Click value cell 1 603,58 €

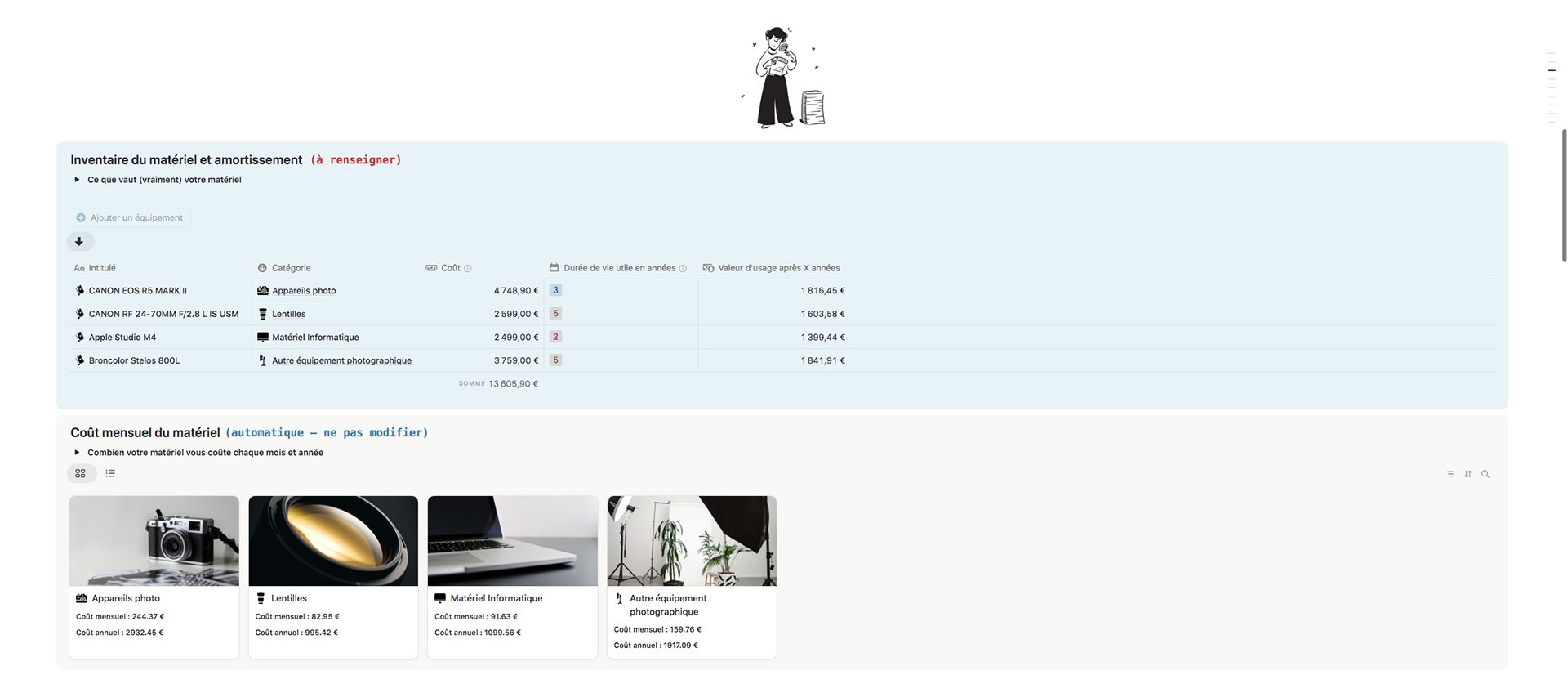pyautogui.click(x=823, y=314)
